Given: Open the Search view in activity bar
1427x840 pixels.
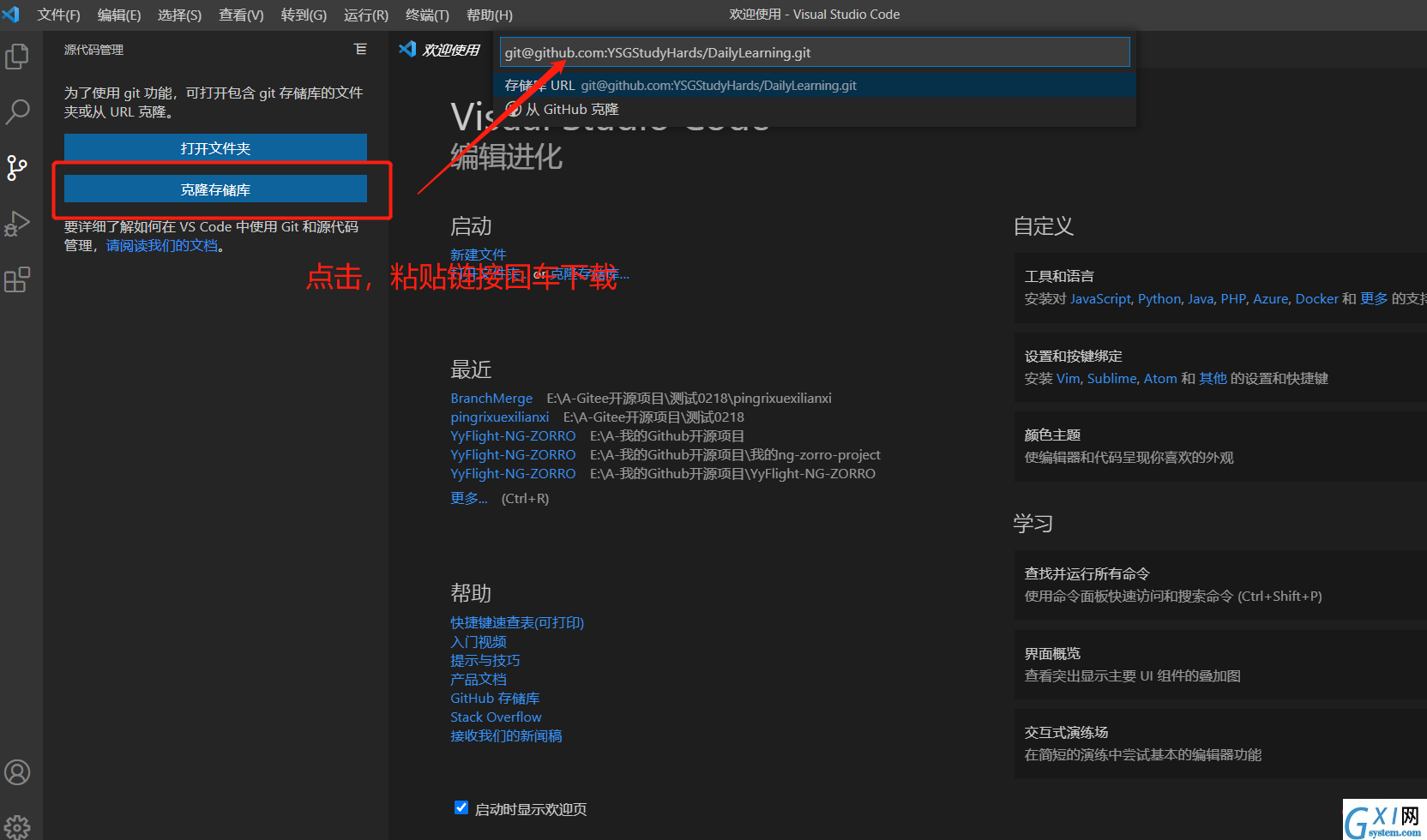Looking at the screenshot, I should [17, 111].
